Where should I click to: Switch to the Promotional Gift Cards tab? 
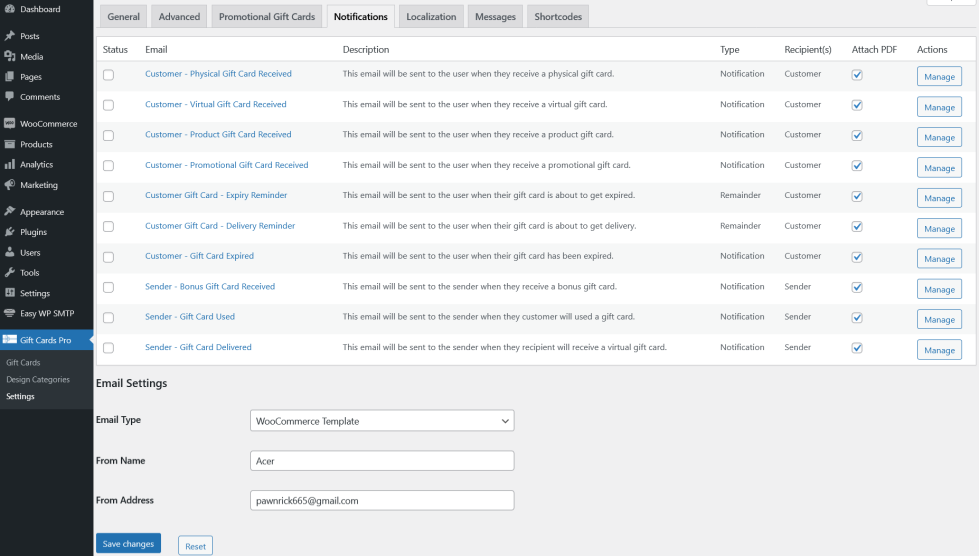click(x=267, y=17)
